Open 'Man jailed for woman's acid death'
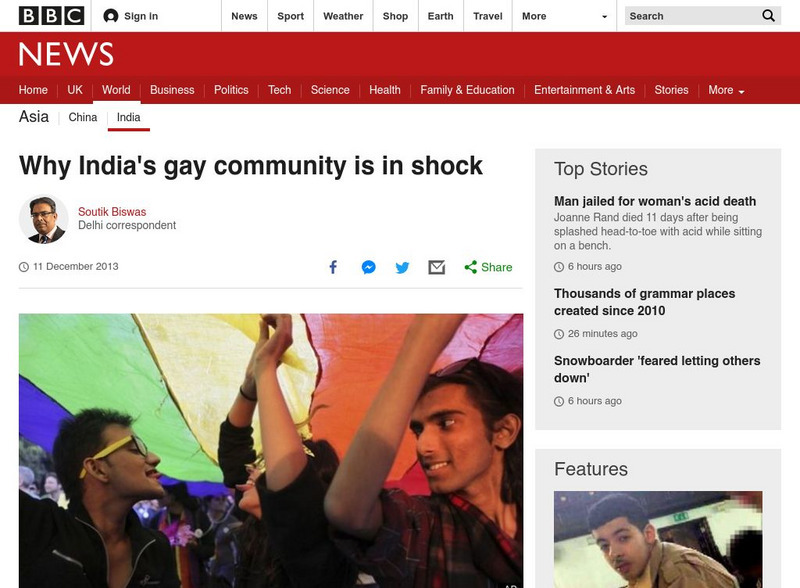800x588 pixels. pos(655,201)
